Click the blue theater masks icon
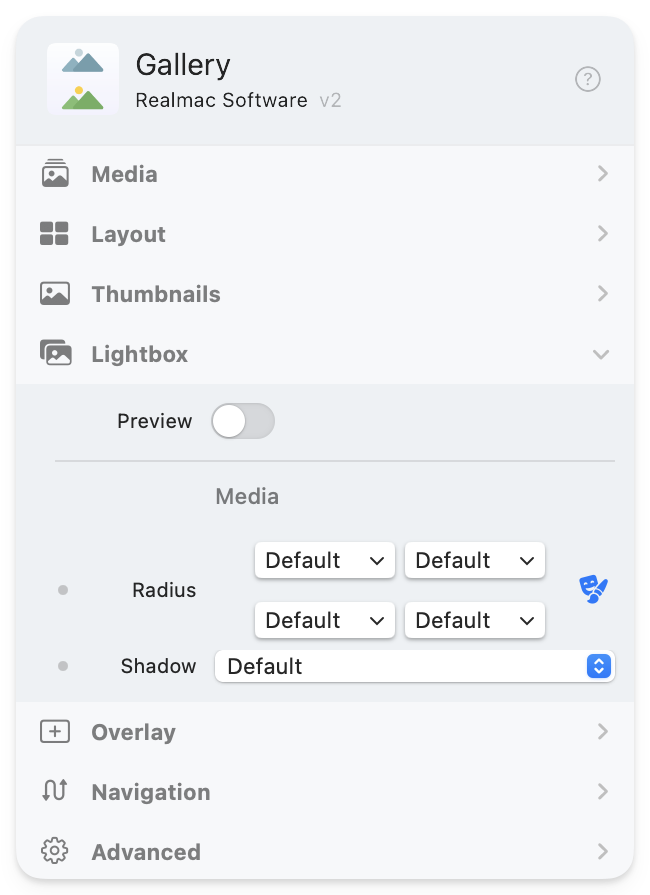 [594, 590]
